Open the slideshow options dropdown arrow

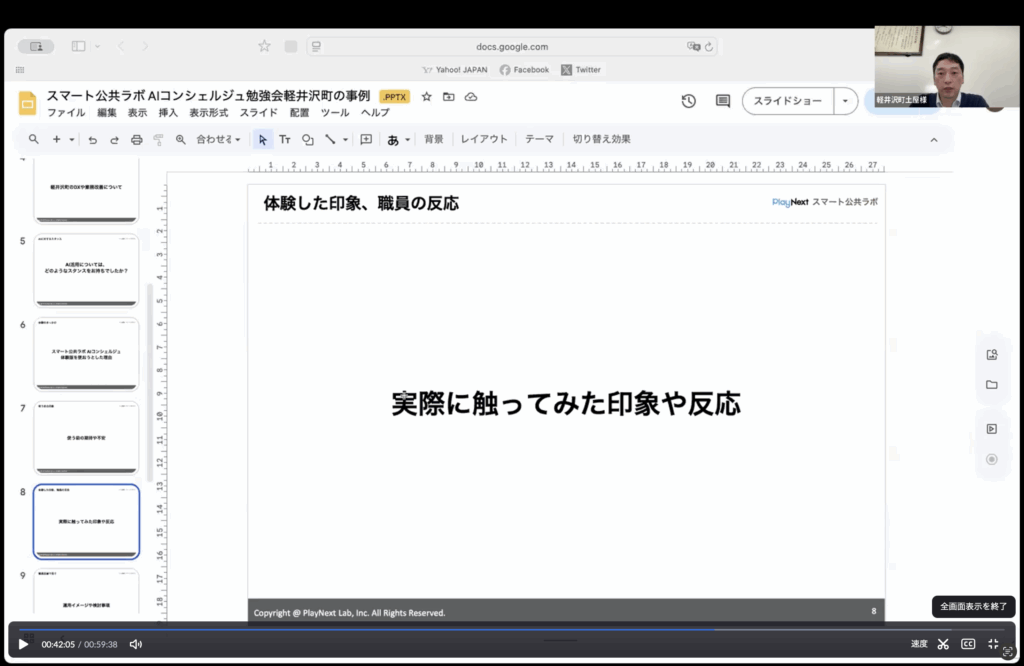click(845, 100)
